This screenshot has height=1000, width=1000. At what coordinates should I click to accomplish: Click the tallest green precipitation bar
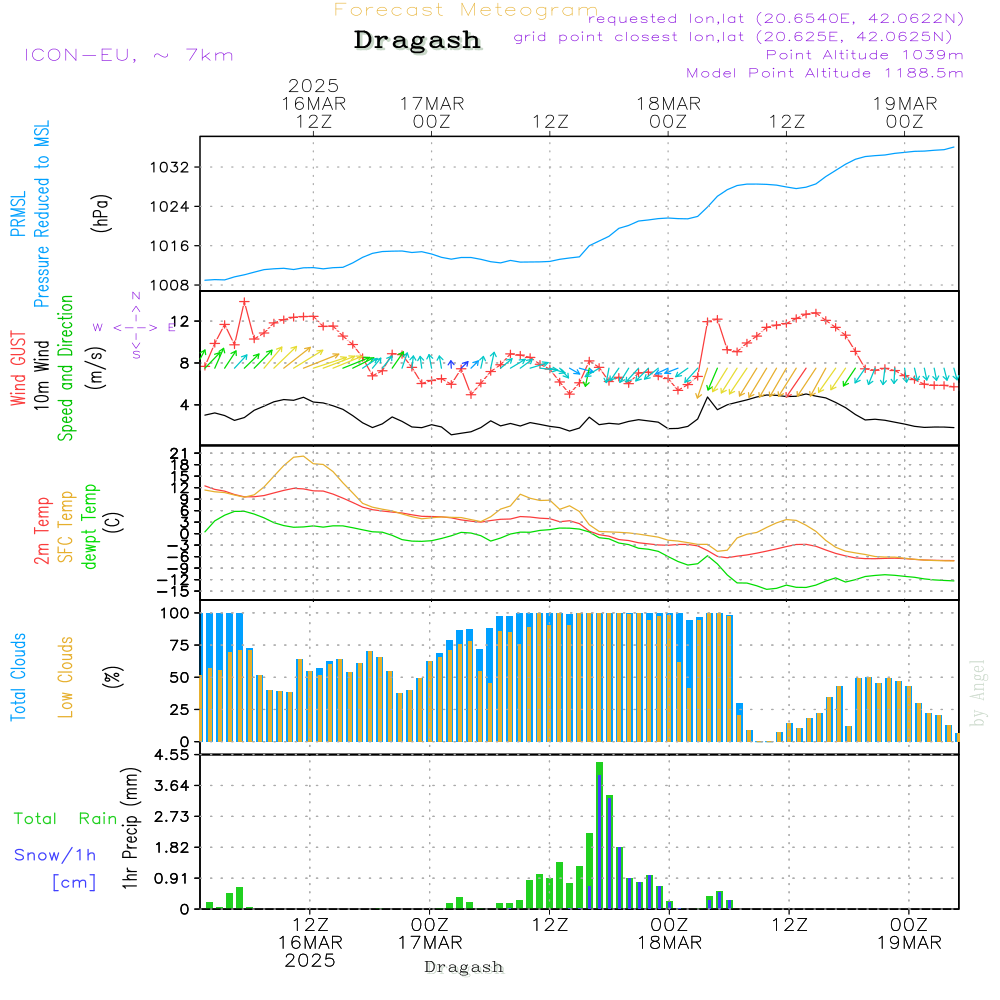599,835
